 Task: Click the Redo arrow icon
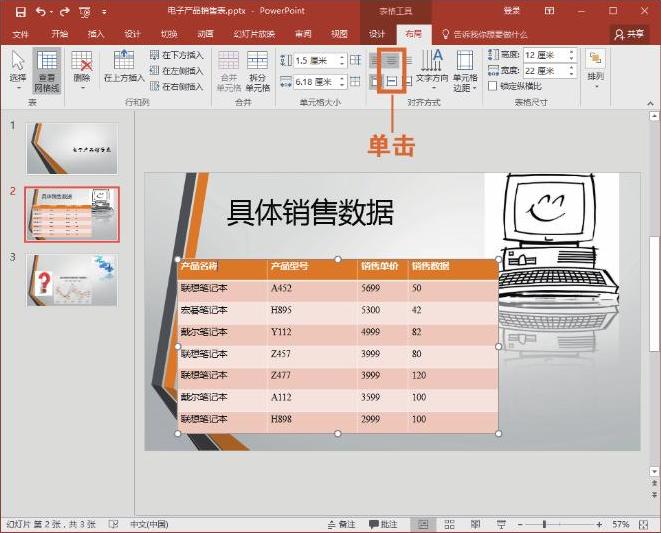pos(64,11)
